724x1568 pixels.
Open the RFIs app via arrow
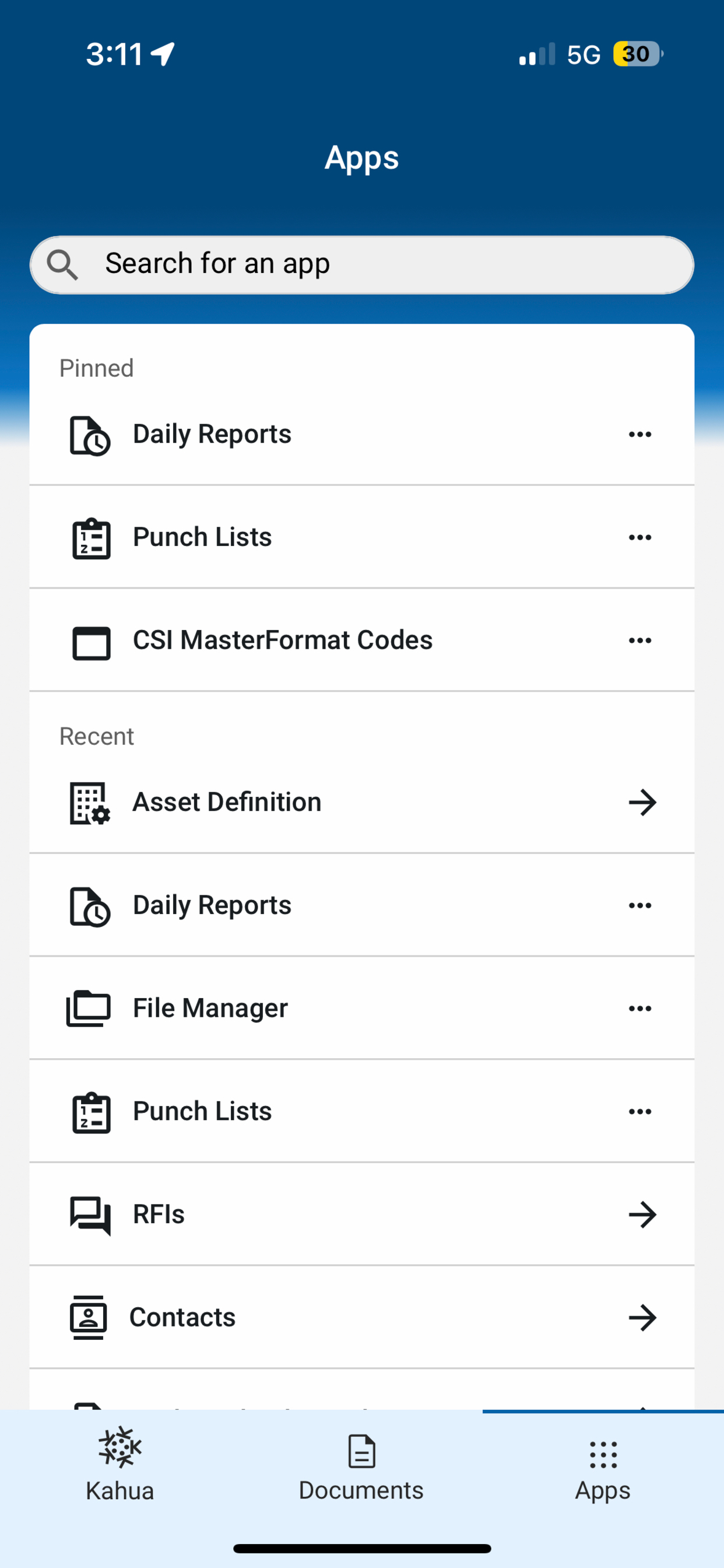[642, 1214]
